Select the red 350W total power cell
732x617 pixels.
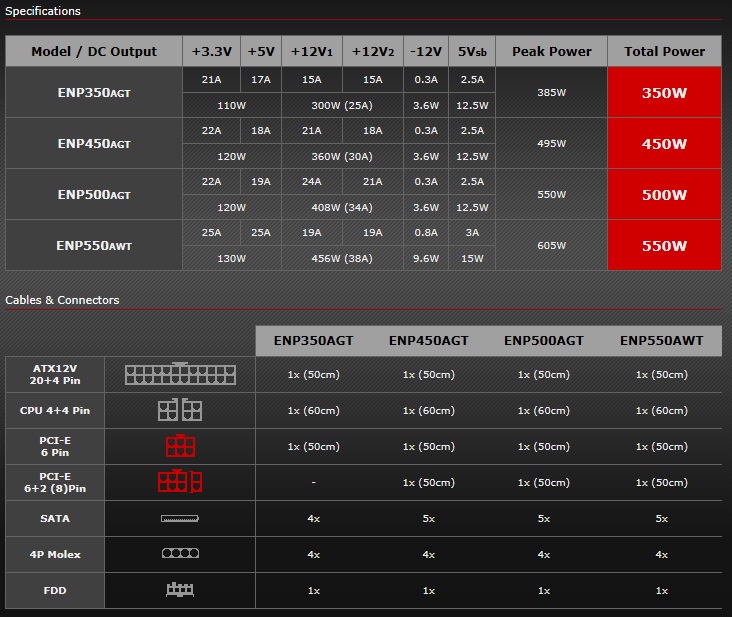point(664,92)
